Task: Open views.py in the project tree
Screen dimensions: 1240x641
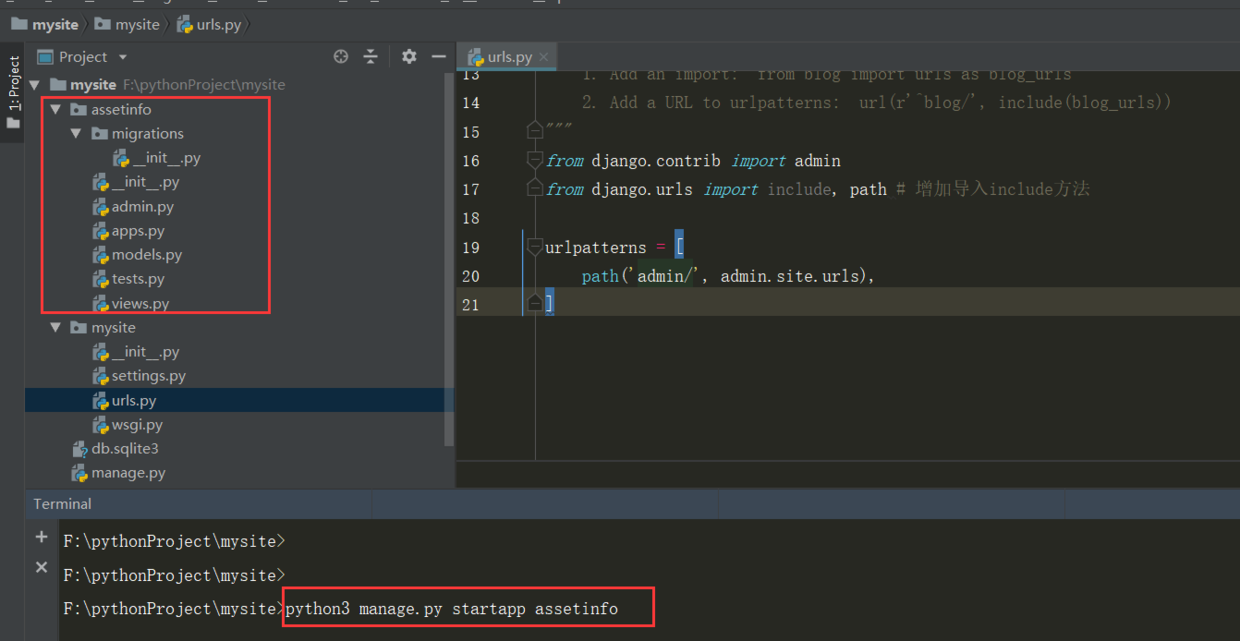Action: pos(140,303)
